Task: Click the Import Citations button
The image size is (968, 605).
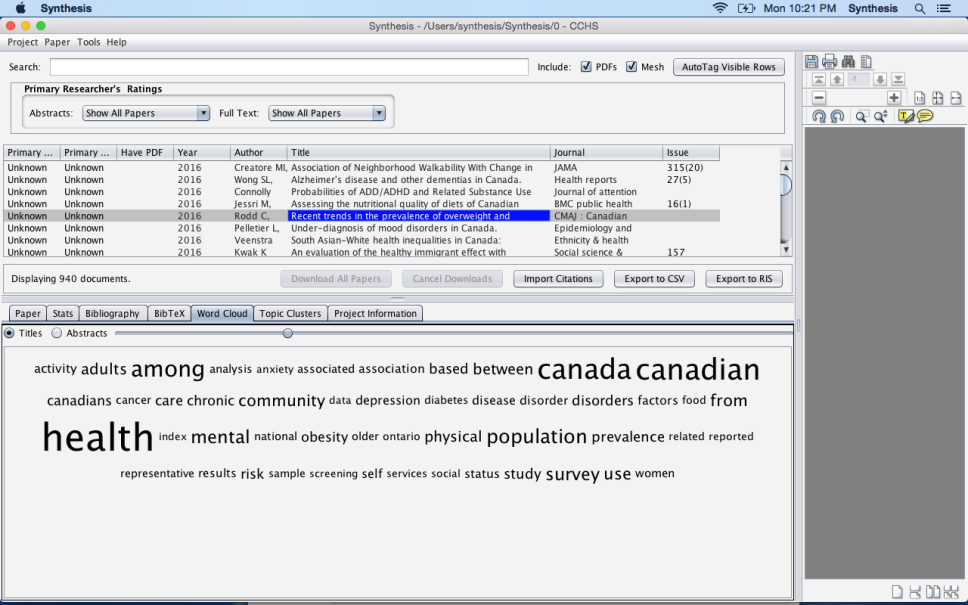Action: click(x=558, y=279)
